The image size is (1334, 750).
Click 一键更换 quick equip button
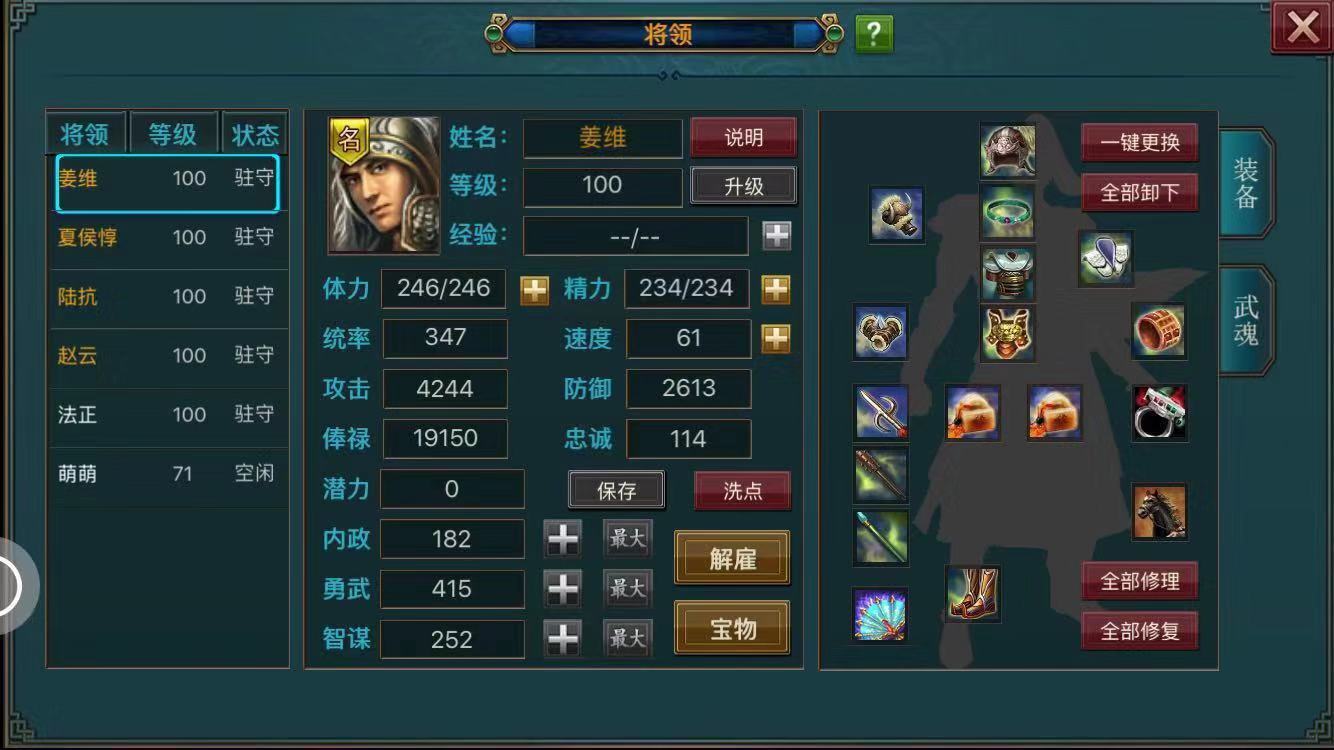point(1140,142)
